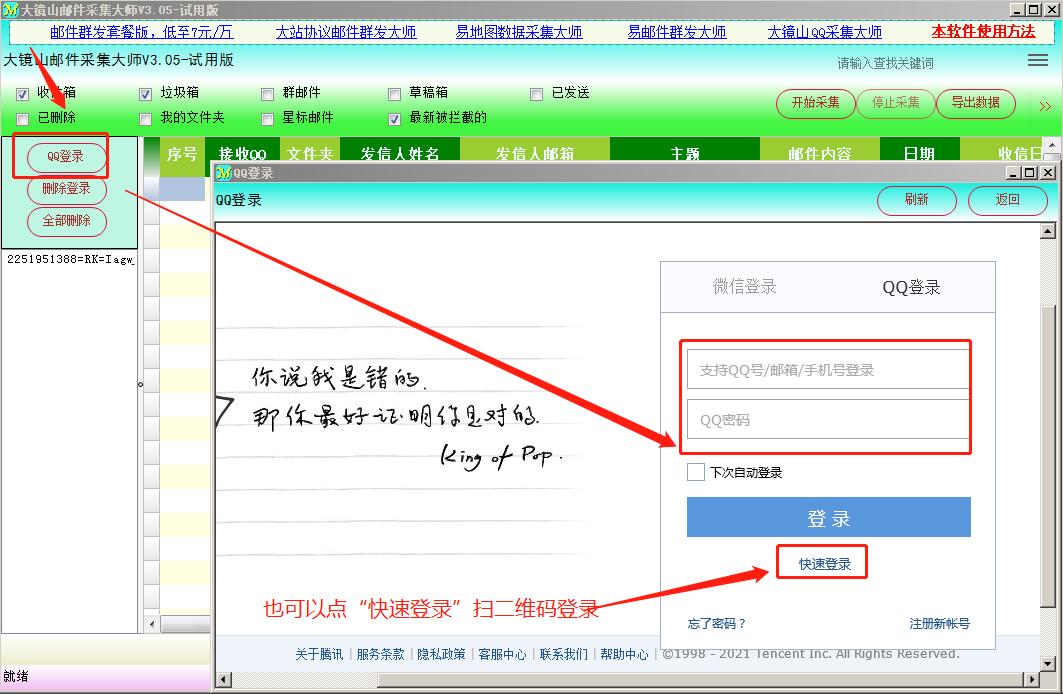Click the 停止采集 button
The height and width of the screenshot is (694, 1063).
[x=896, y=104]
